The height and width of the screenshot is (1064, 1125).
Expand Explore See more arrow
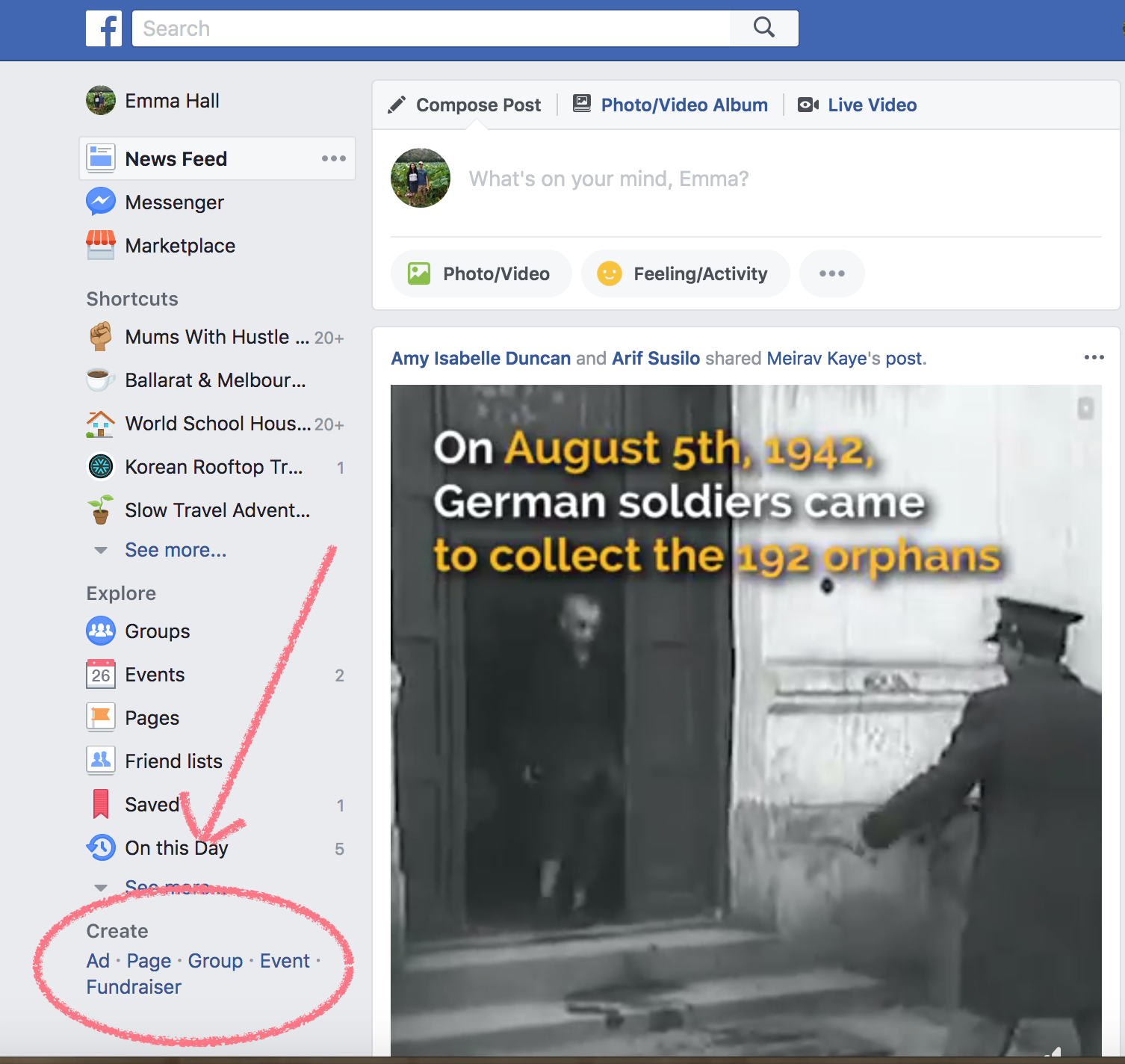(x=101, y=888)
